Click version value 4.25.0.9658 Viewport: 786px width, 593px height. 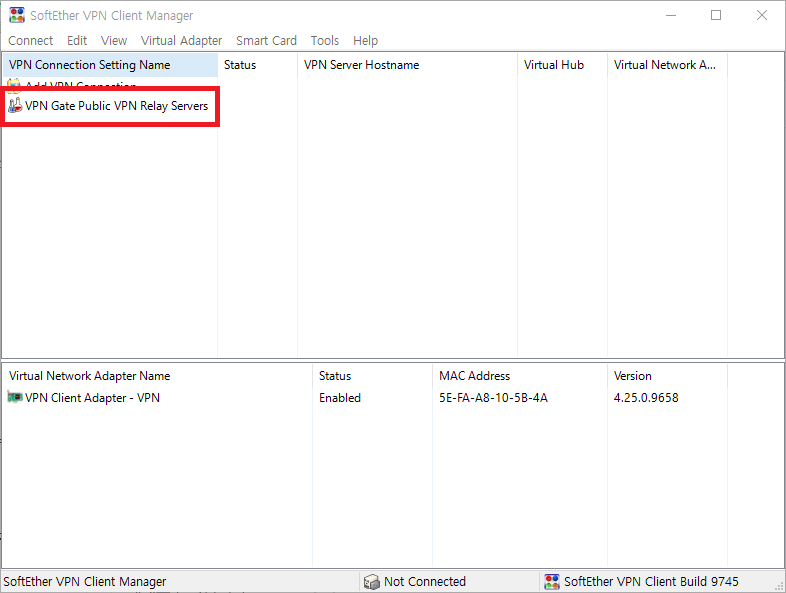tap(646, 398)
